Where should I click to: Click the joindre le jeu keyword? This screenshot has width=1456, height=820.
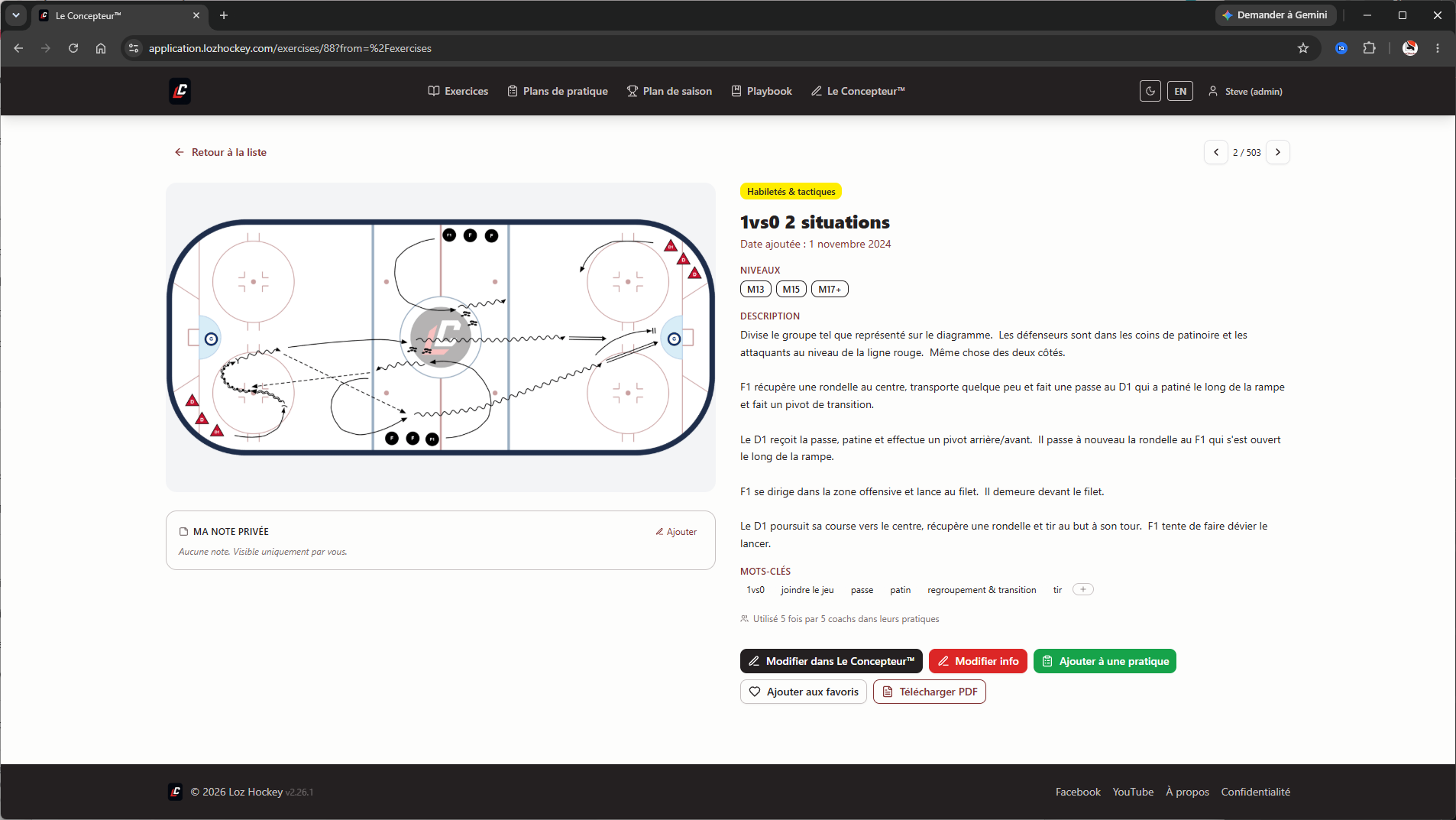click(x=807, y=590)
